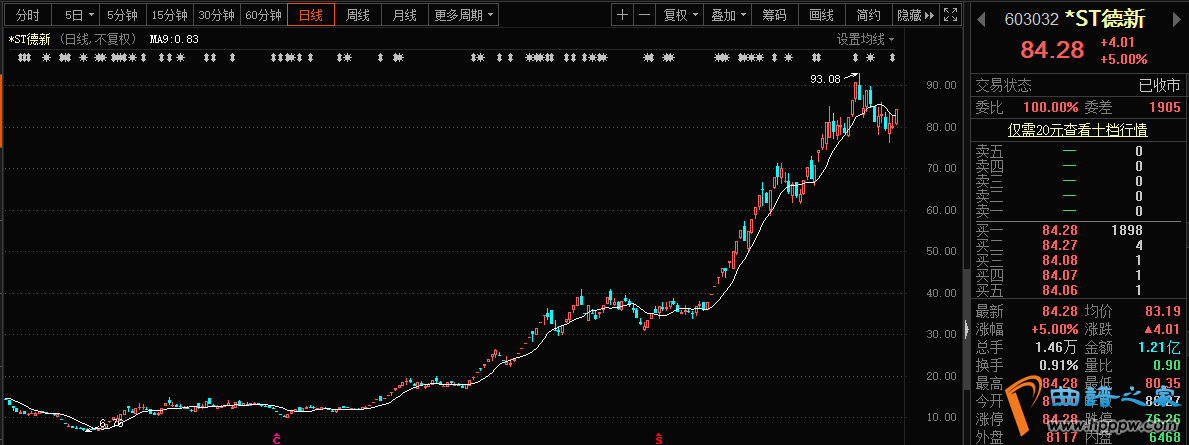Switch to 周线 weekly period

pos(358,15)
